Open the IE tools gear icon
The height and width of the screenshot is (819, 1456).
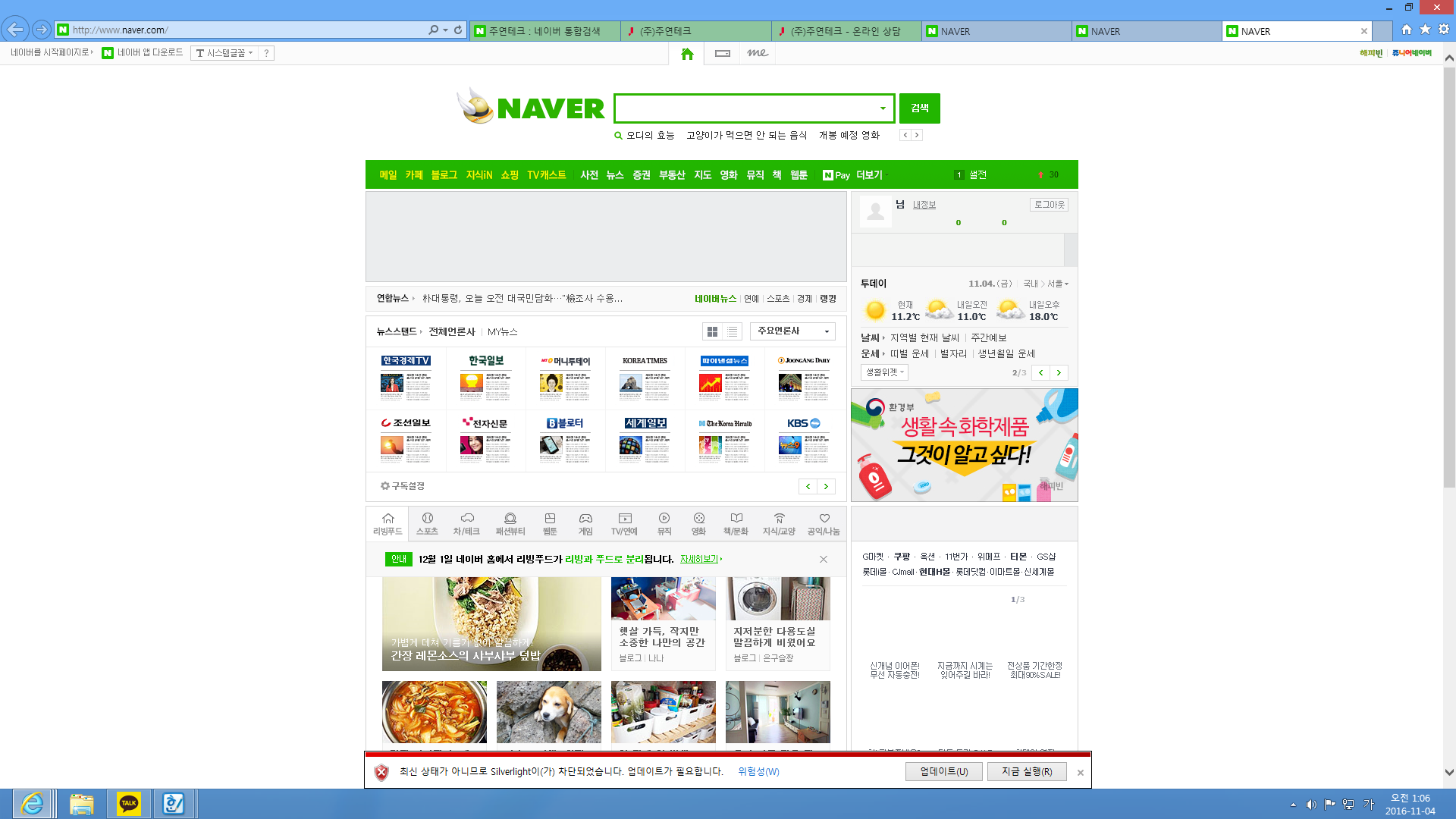pyautogui.click(x=1444, y=30)
